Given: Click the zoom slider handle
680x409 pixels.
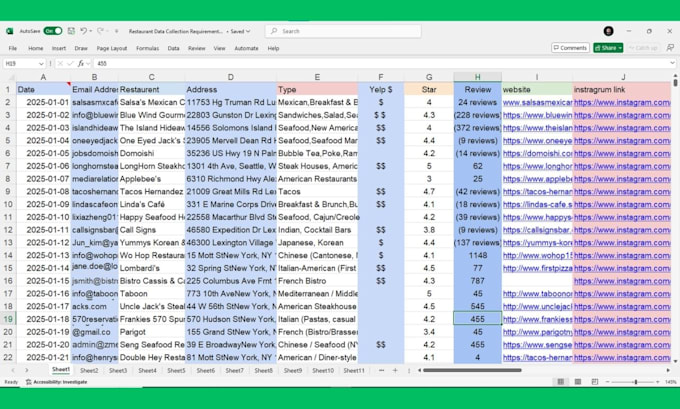Looking at the screenshot, I should coord(636,382).
